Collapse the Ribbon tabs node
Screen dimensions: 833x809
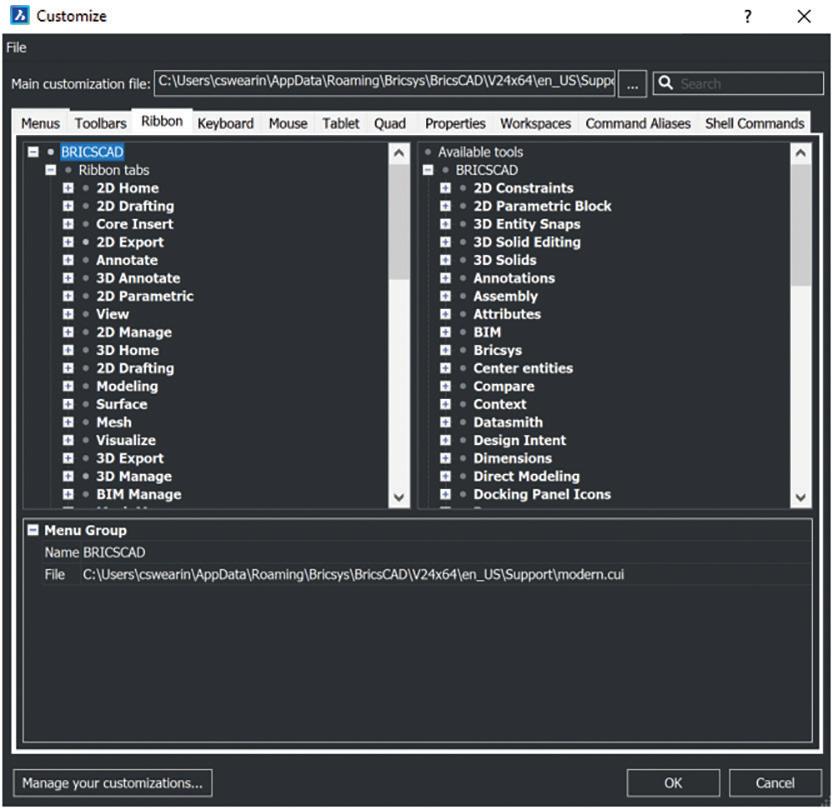click(51, 170)
